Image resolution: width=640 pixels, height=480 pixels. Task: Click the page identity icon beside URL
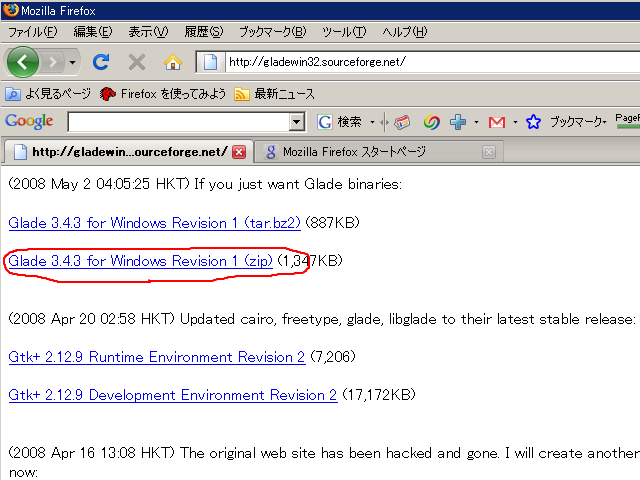point(211,62)
